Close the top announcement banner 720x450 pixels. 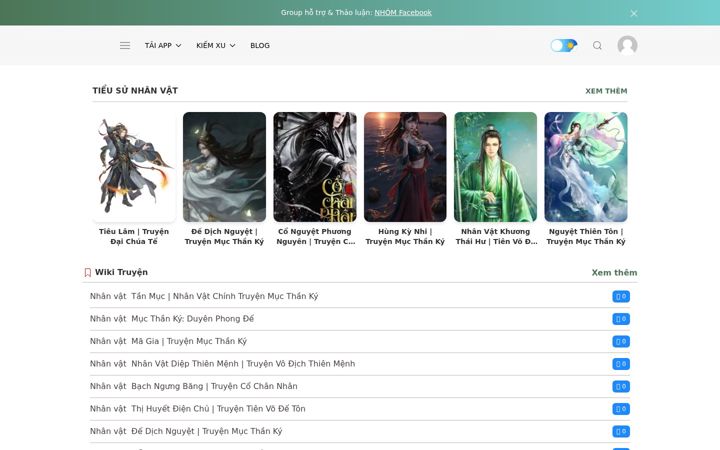click(634, 13)
